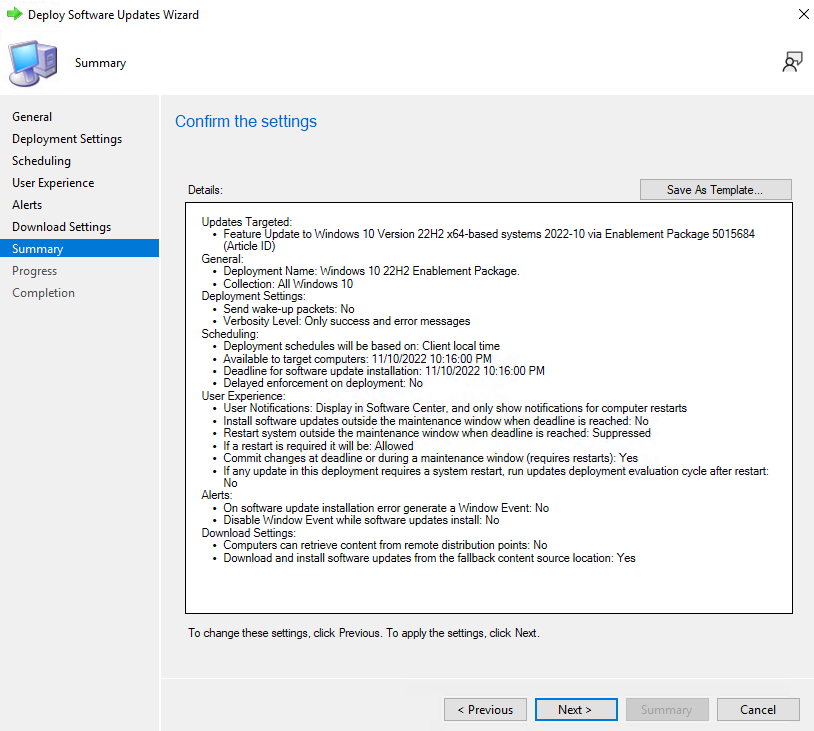Click 'Restart system outside... Suppressed' line
The image size is (814, 731).
coord(437,433)
